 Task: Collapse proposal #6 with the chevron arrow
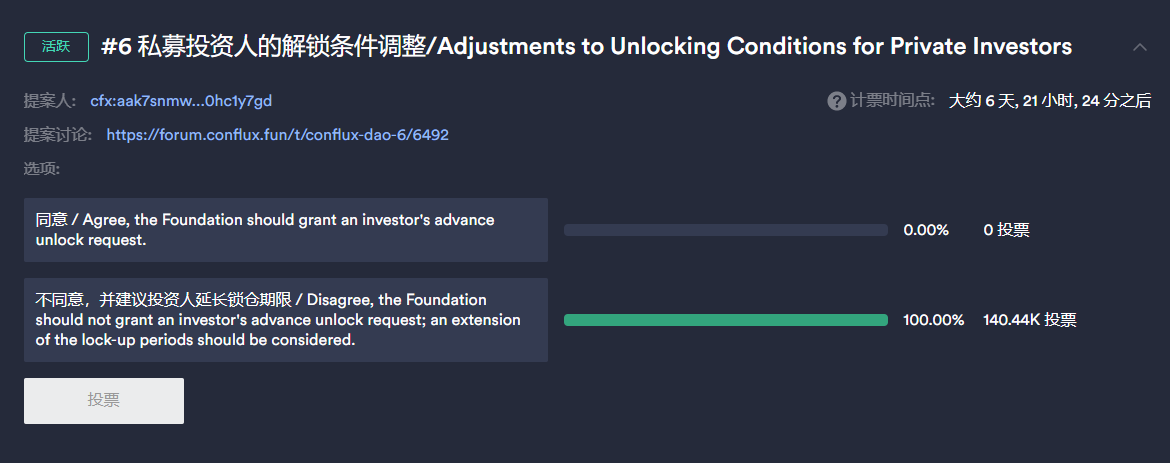click(x=1139, y=47)
